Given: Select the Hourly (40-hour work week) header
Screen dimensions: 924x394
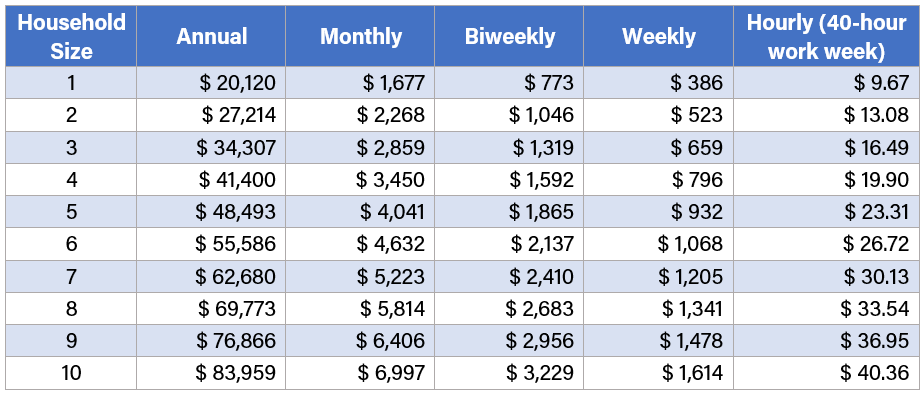Looking at the screenshot, I should (x=826, y=36).
